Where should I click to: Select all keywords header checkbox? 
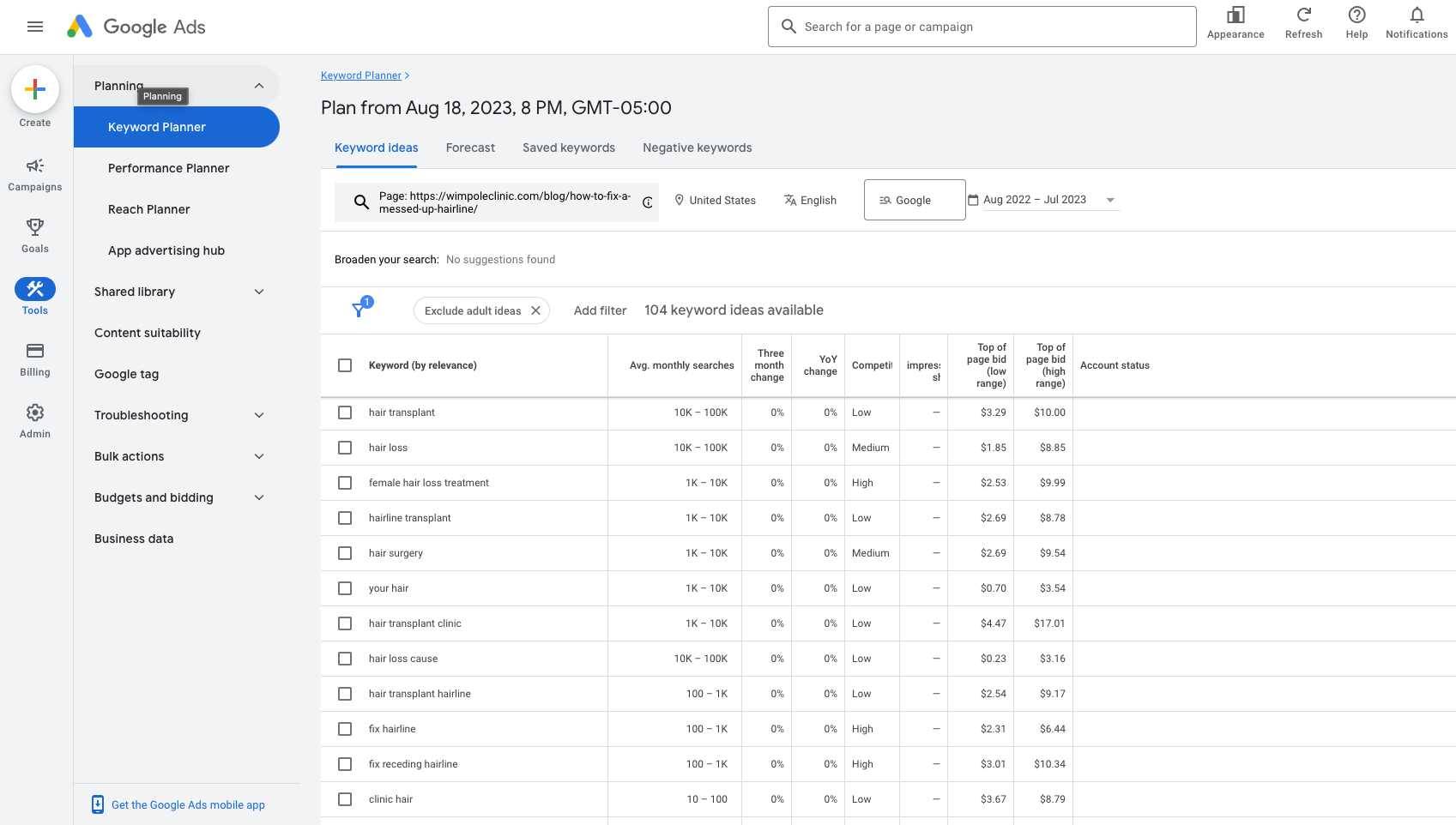click(x=345, y=365)
